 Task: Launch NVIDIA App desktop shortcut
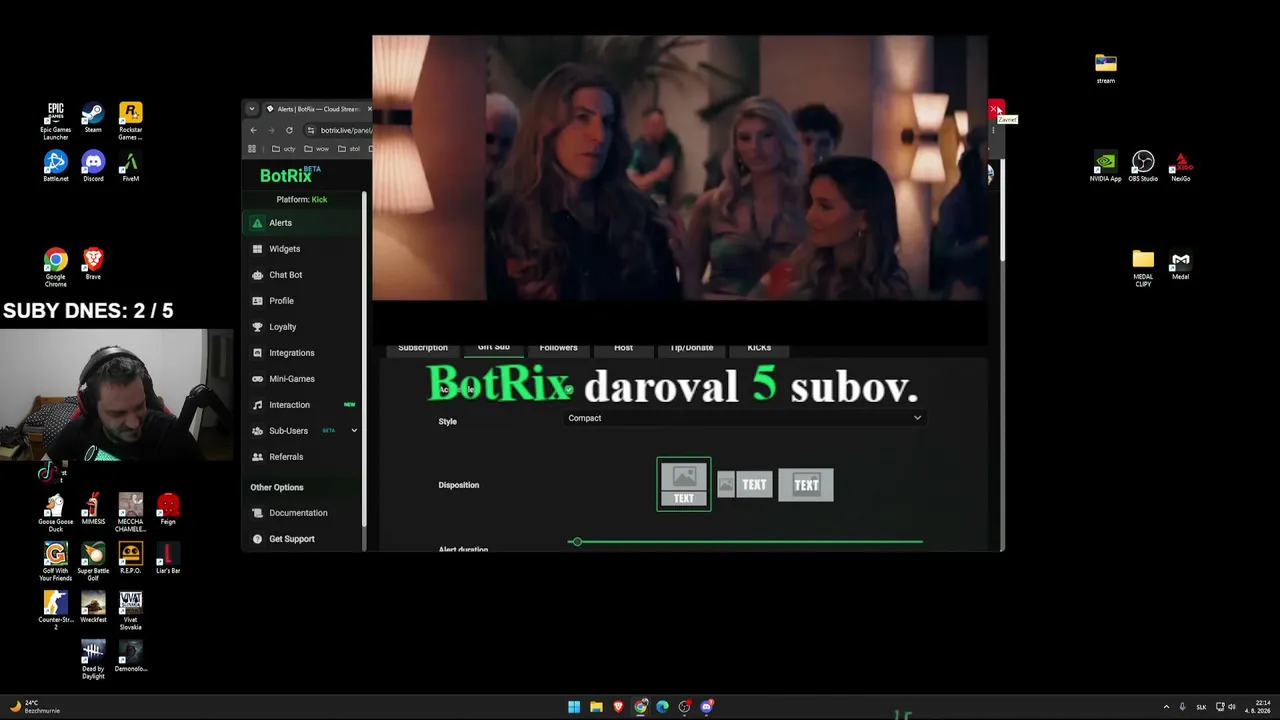(x=1105, y=166)
